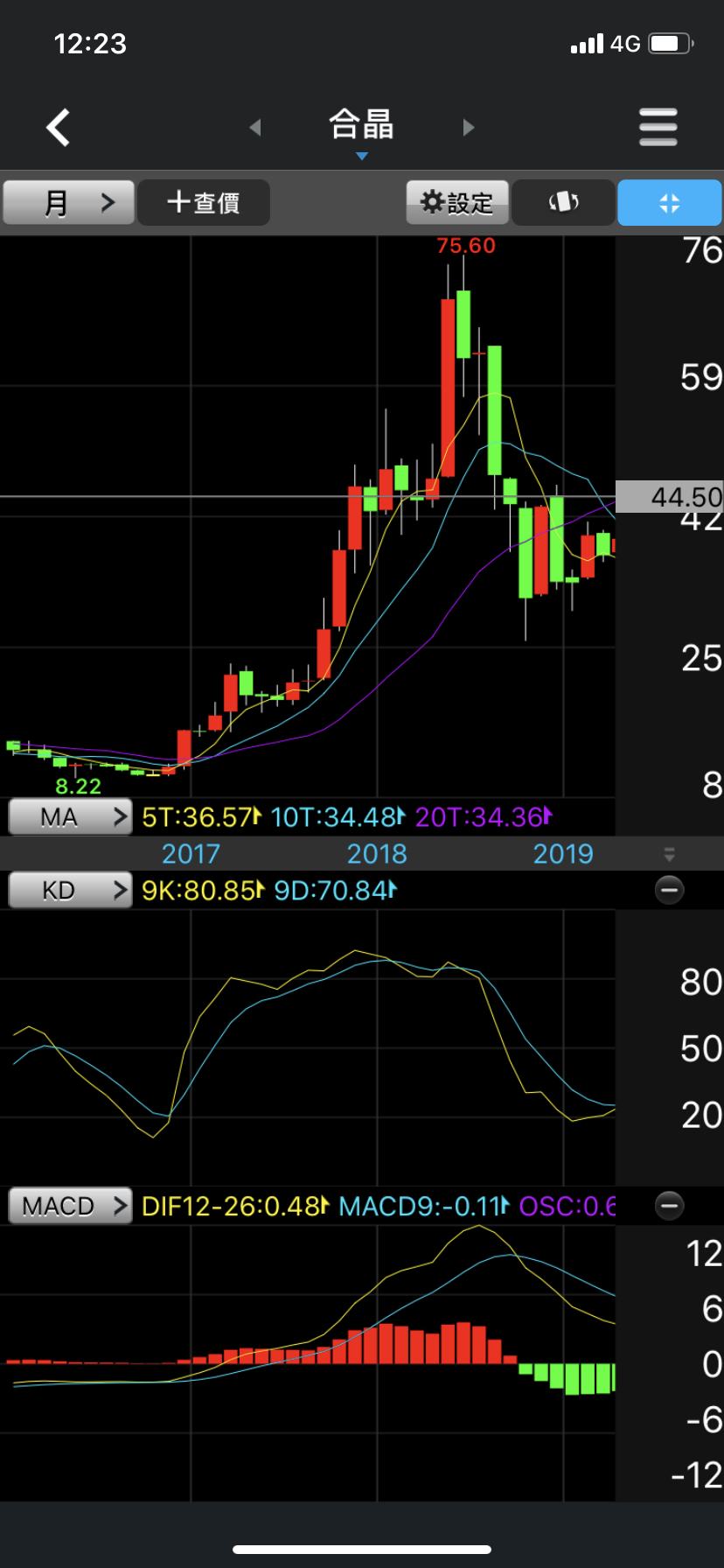Open 設定 gear settings
The image size is (724, 1568).
coord(456,203)
